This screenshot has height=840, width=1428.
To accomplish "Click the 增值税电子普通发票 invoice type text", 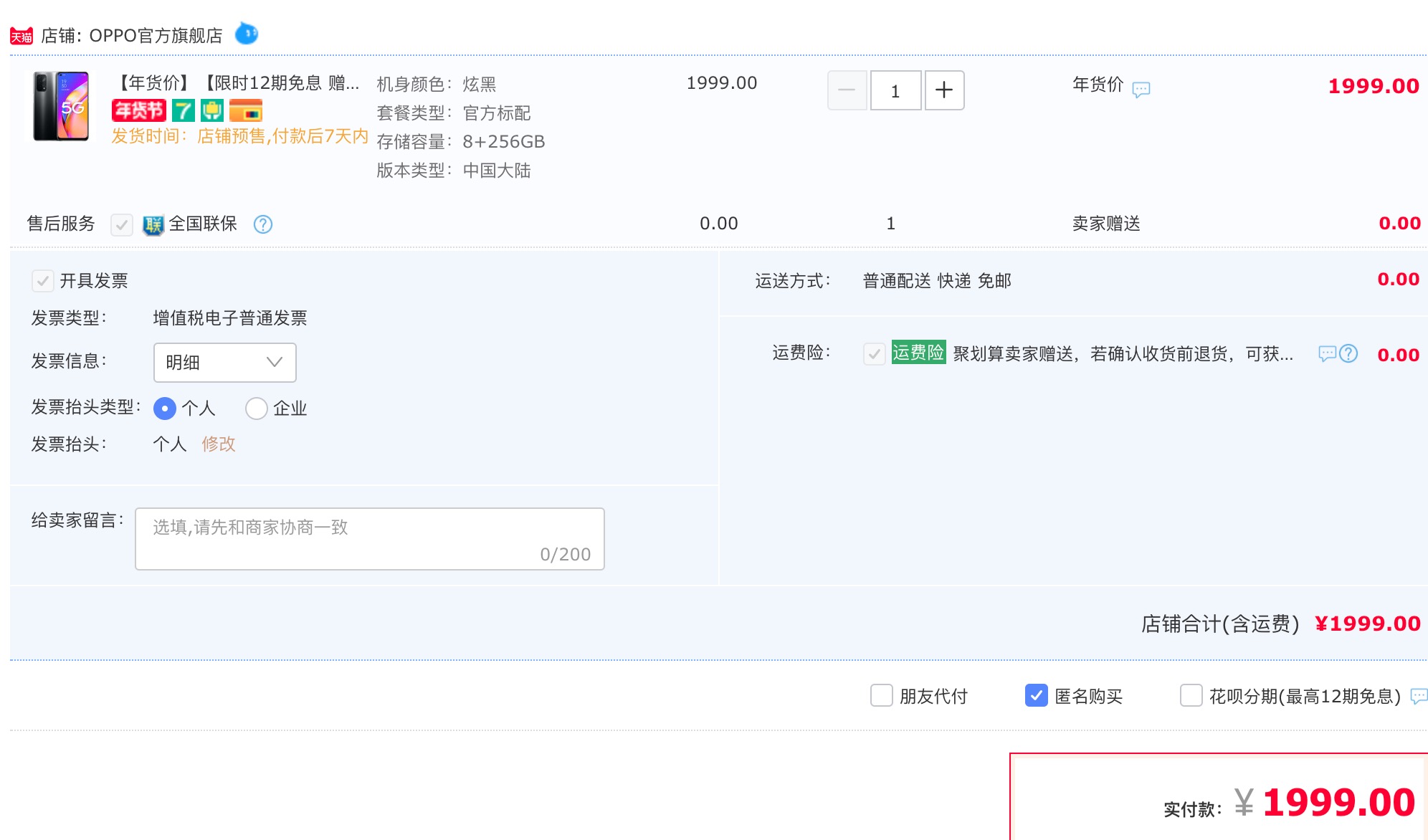I will point(230,318).
